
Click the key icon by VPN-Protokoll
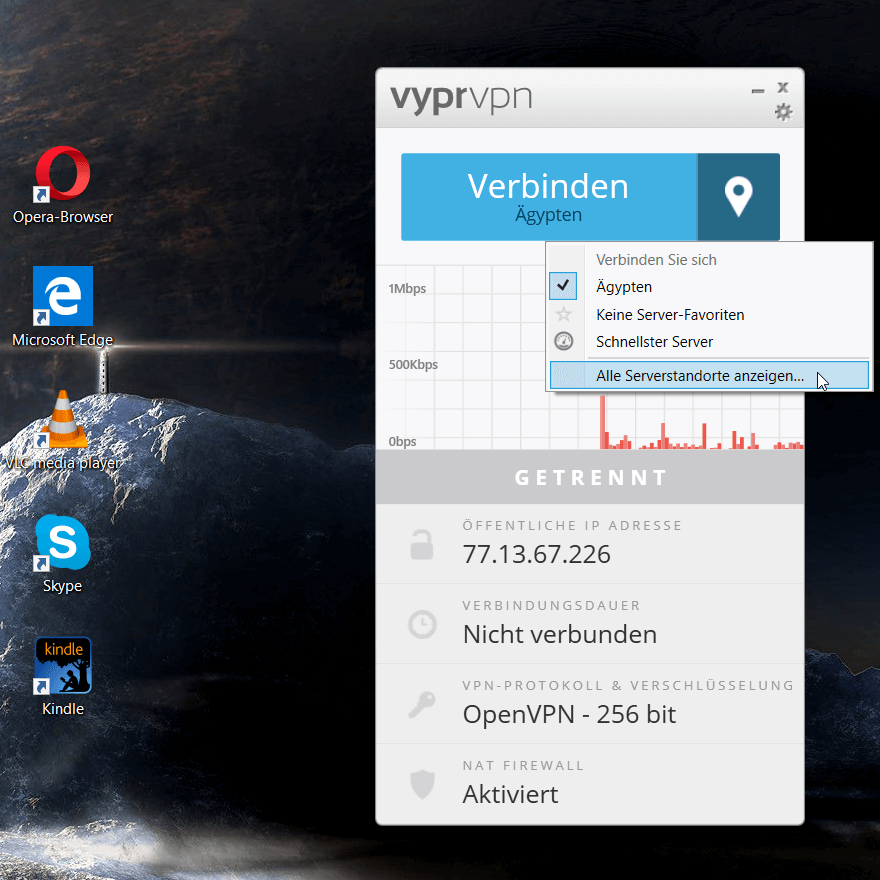(422, 704)
